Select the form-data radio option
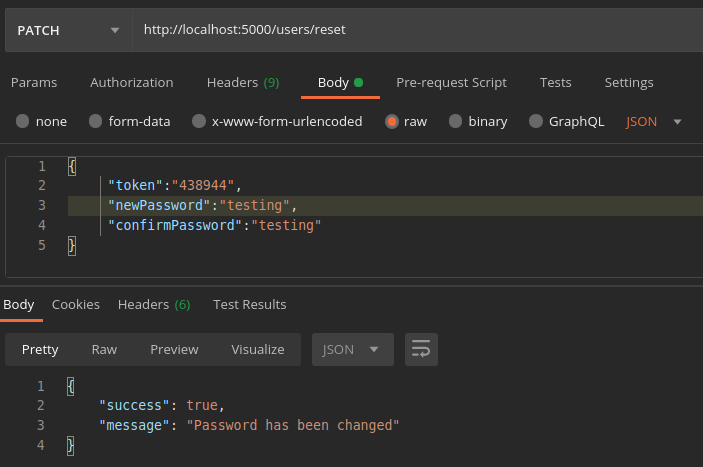Screen dimensions: 703x467 [96, 121]
